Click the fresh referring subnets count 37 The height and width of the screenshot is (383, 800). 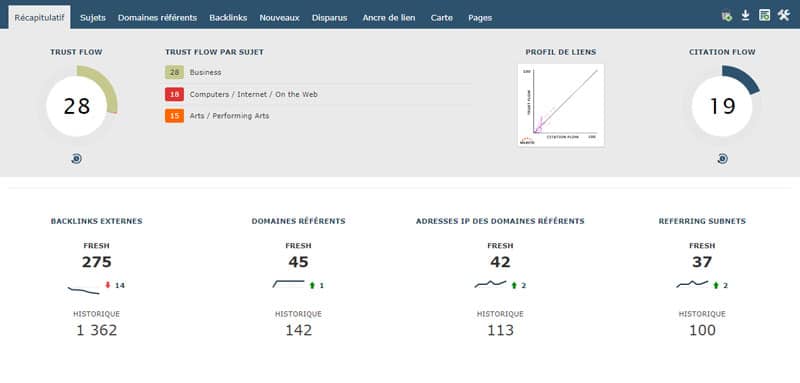point(702,262)
